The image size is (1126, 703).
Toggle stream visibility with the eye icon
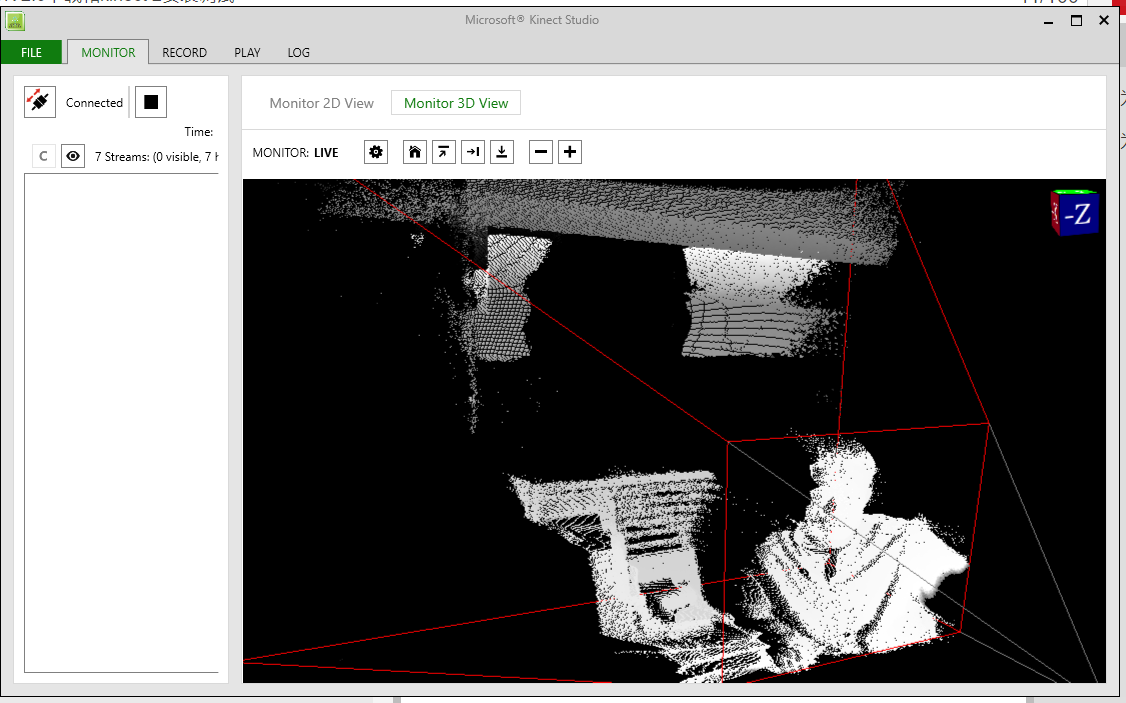(72, 156)
